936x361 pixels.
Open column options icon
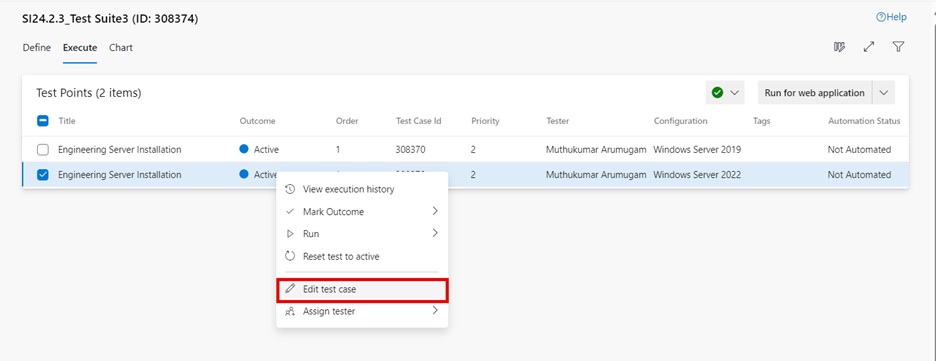839,47
